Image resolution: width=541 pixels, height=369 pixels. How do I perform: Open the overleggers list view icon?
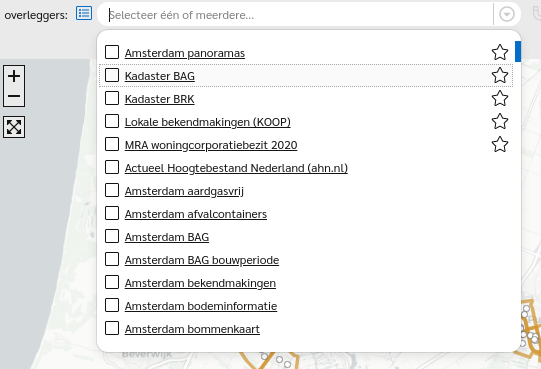click(84, 13)
